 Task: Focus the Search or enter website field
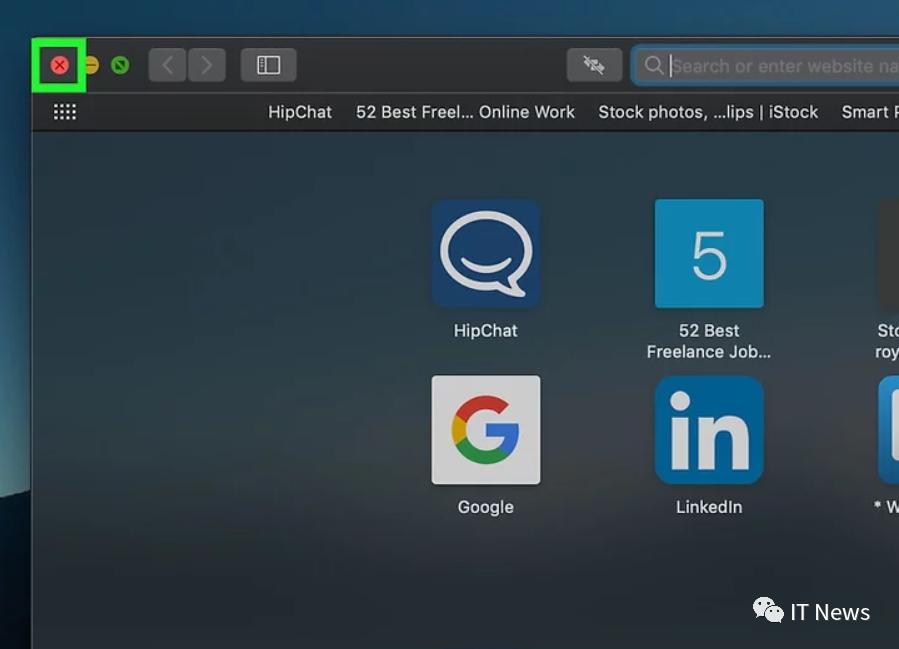coord(766,66)
